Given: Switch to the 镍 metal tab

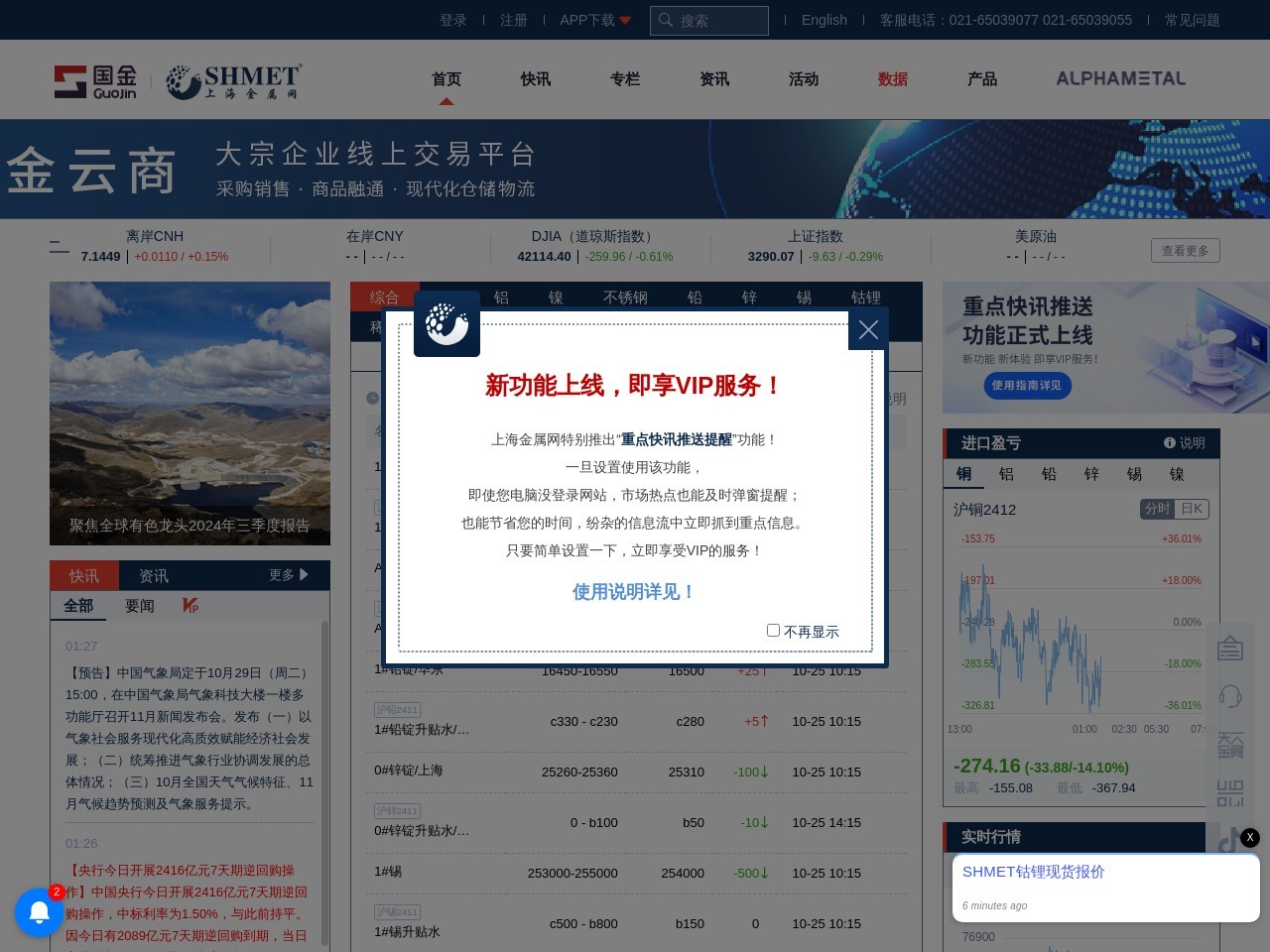Looking at the screenshot, I should point(556,297).
